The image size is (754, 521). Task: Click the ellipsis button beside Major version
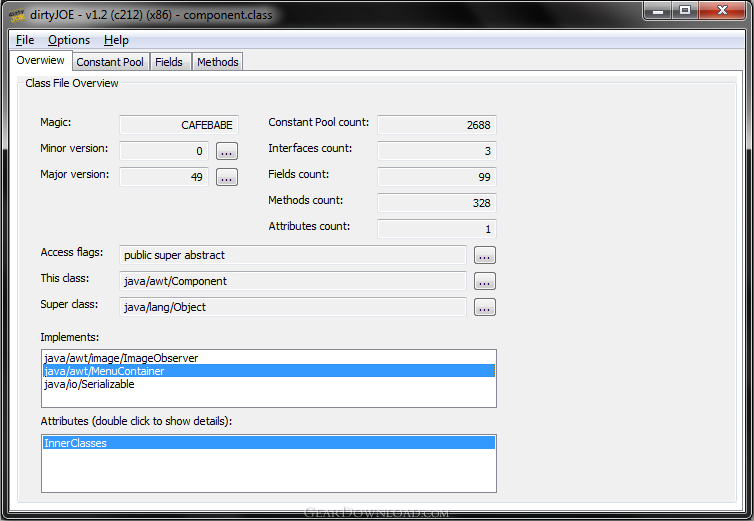pos(227,177)
